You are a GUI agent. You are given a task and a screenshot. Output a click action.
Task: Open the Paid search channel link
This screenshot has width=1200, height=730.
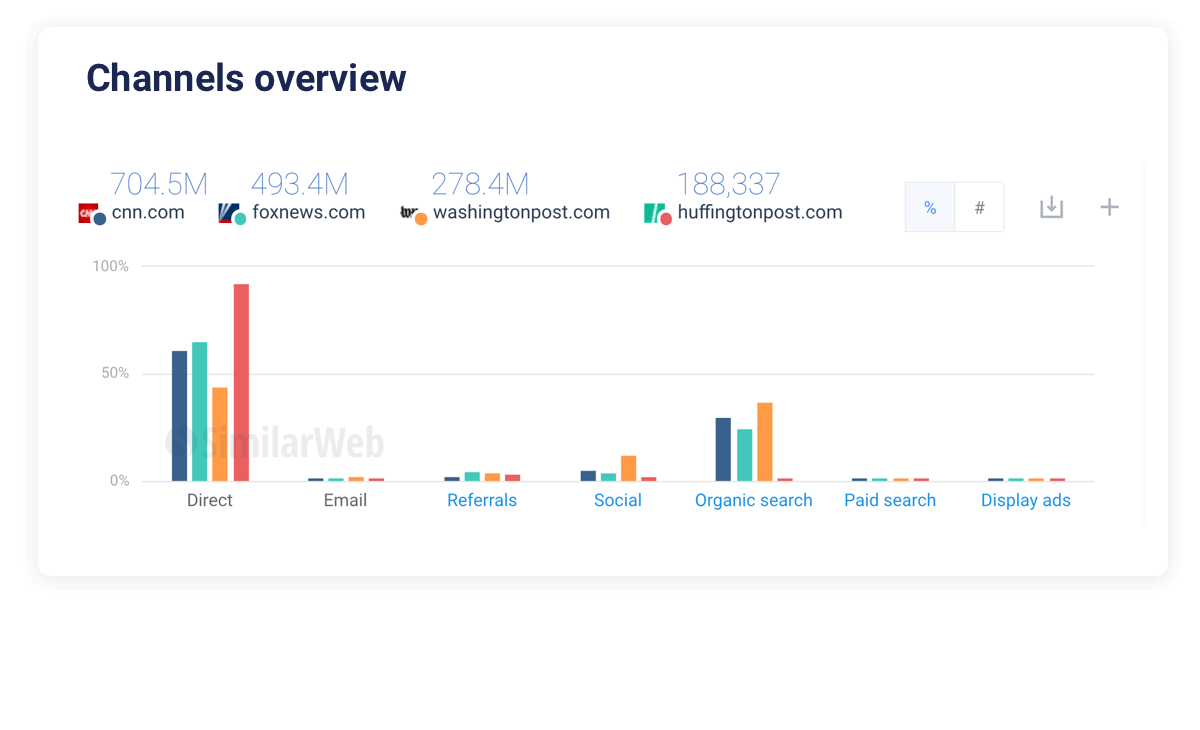[x=890, y=500]
